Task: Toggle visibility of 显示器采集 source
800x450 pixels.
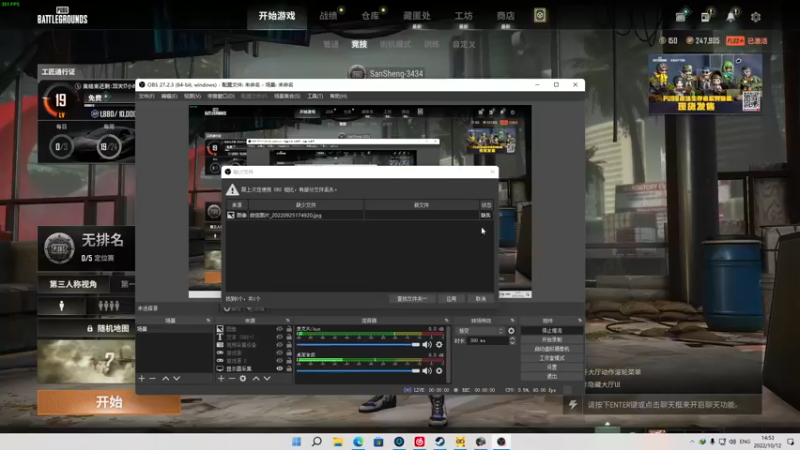Action: click(x=280, y=368)
